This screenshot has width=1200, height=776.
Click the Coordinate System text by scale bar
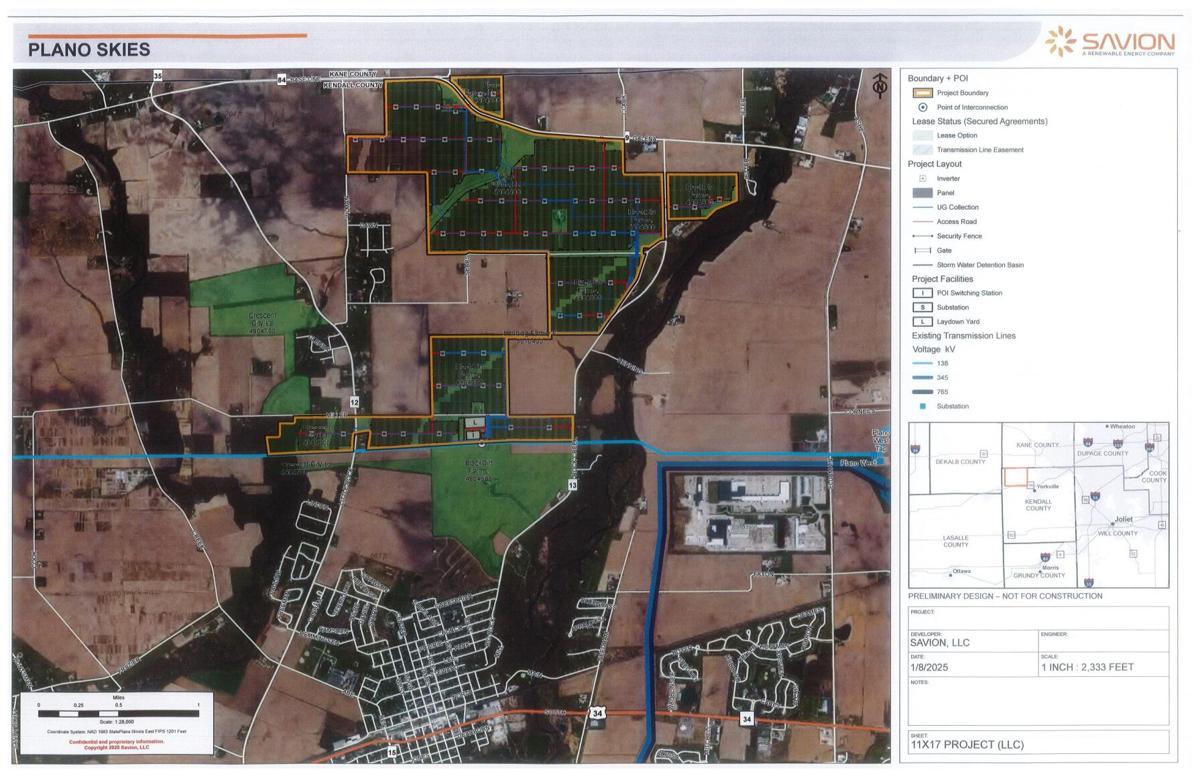click(118, 732)
